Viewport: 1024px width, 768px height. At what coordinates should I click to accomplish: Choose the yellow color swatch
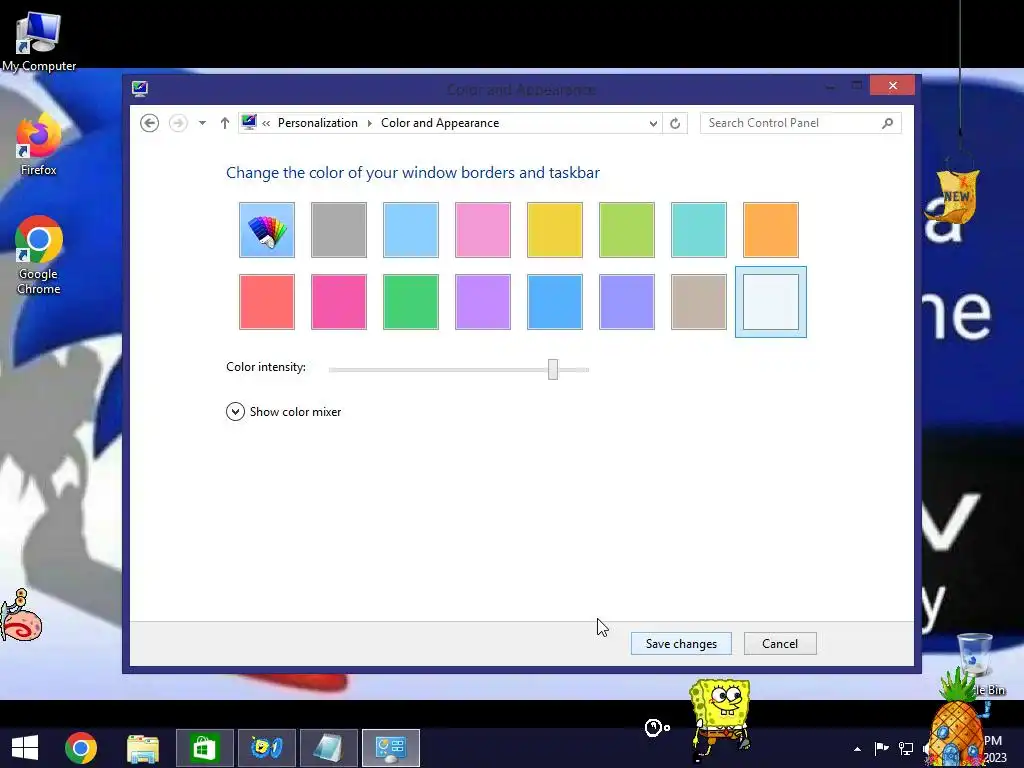[x=554, y=230]
